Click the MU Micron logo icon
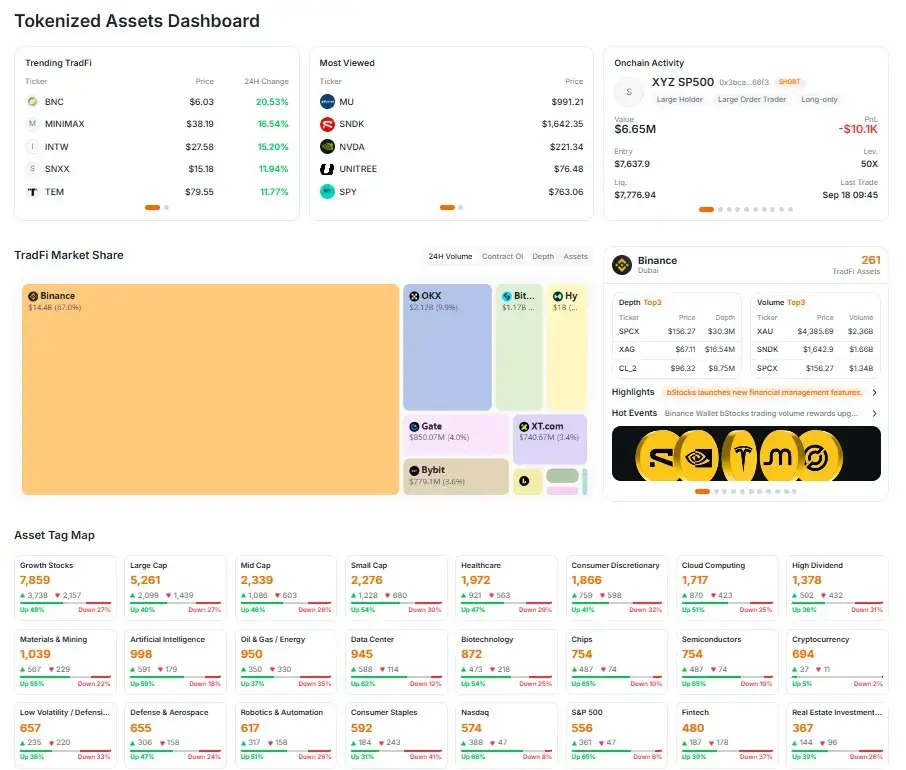 (327, 102)
